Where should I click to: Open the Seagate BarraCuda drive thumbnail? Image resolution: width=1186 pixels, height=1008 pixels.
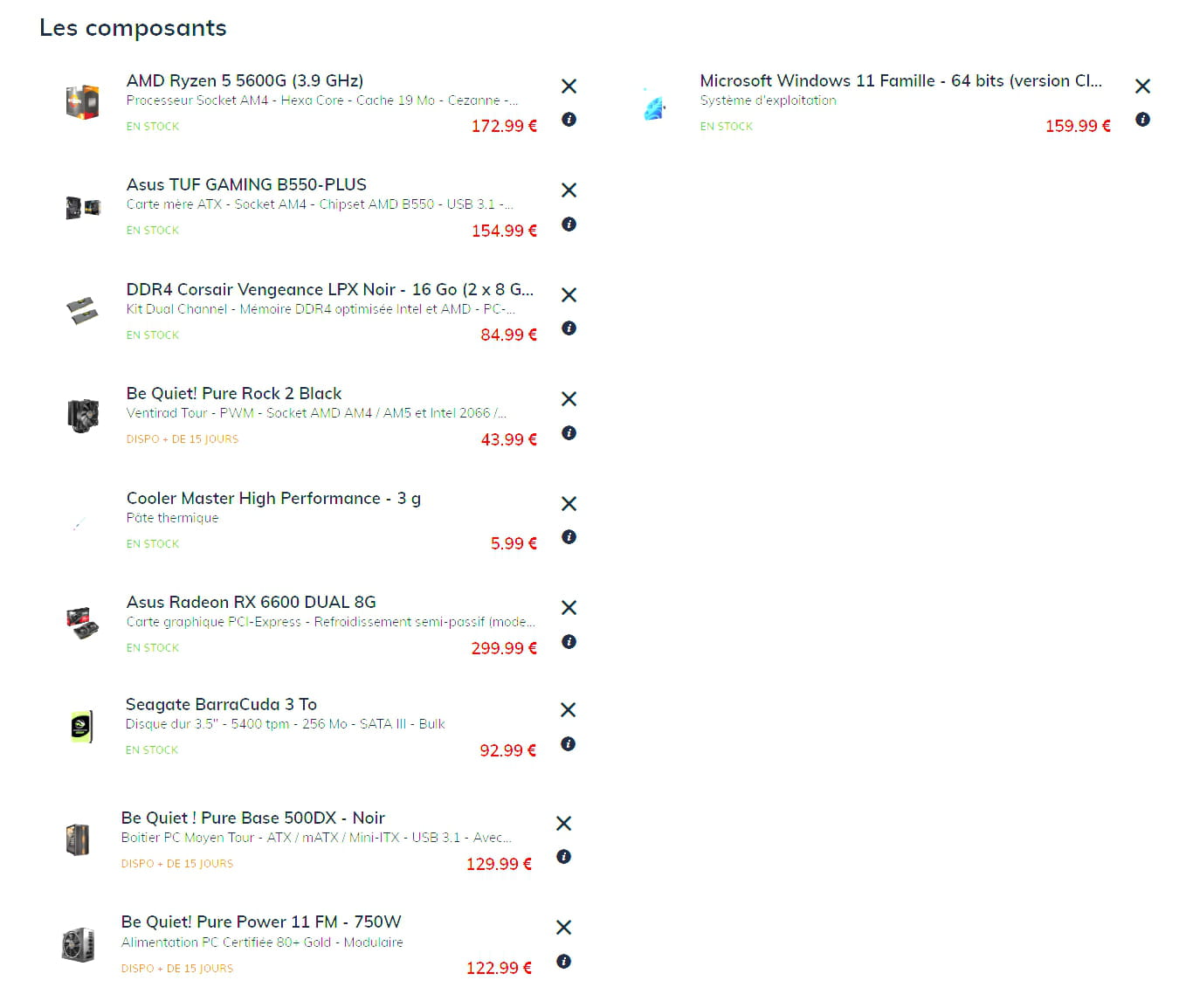coord(81,726)
